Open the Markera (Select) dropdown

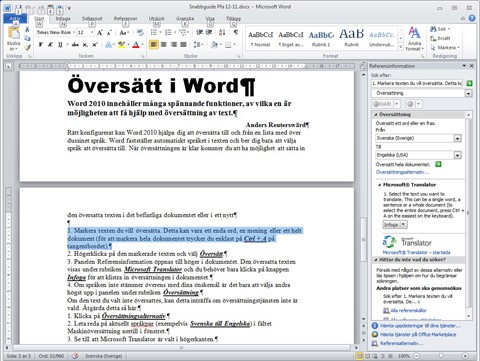(445, 48)
